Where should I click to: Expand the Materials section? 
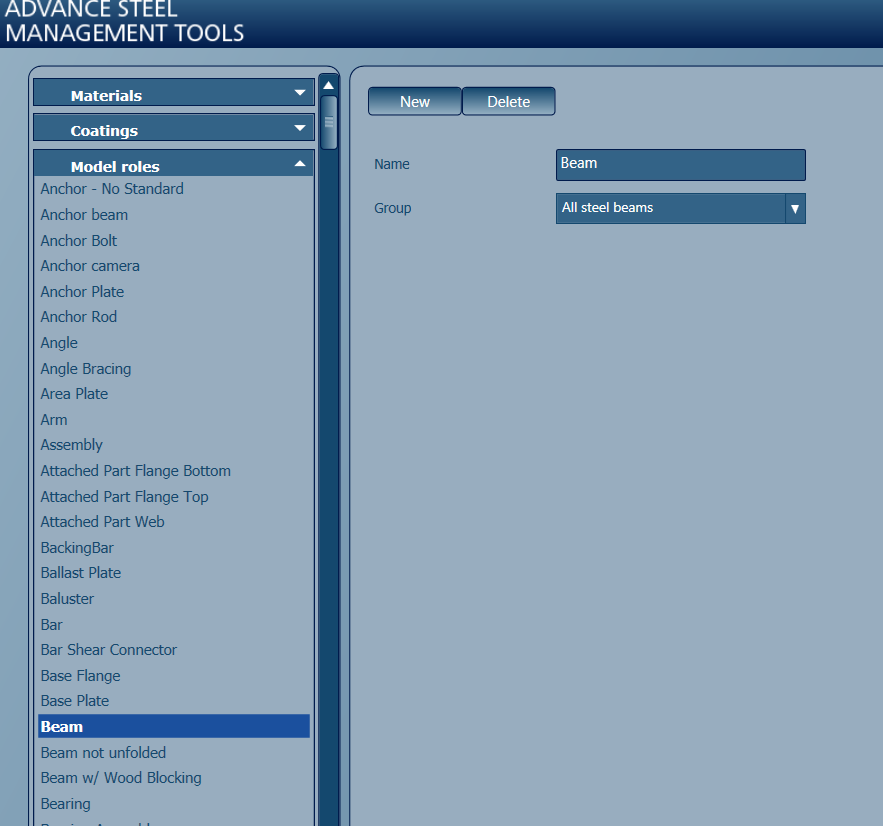(173, 94)
